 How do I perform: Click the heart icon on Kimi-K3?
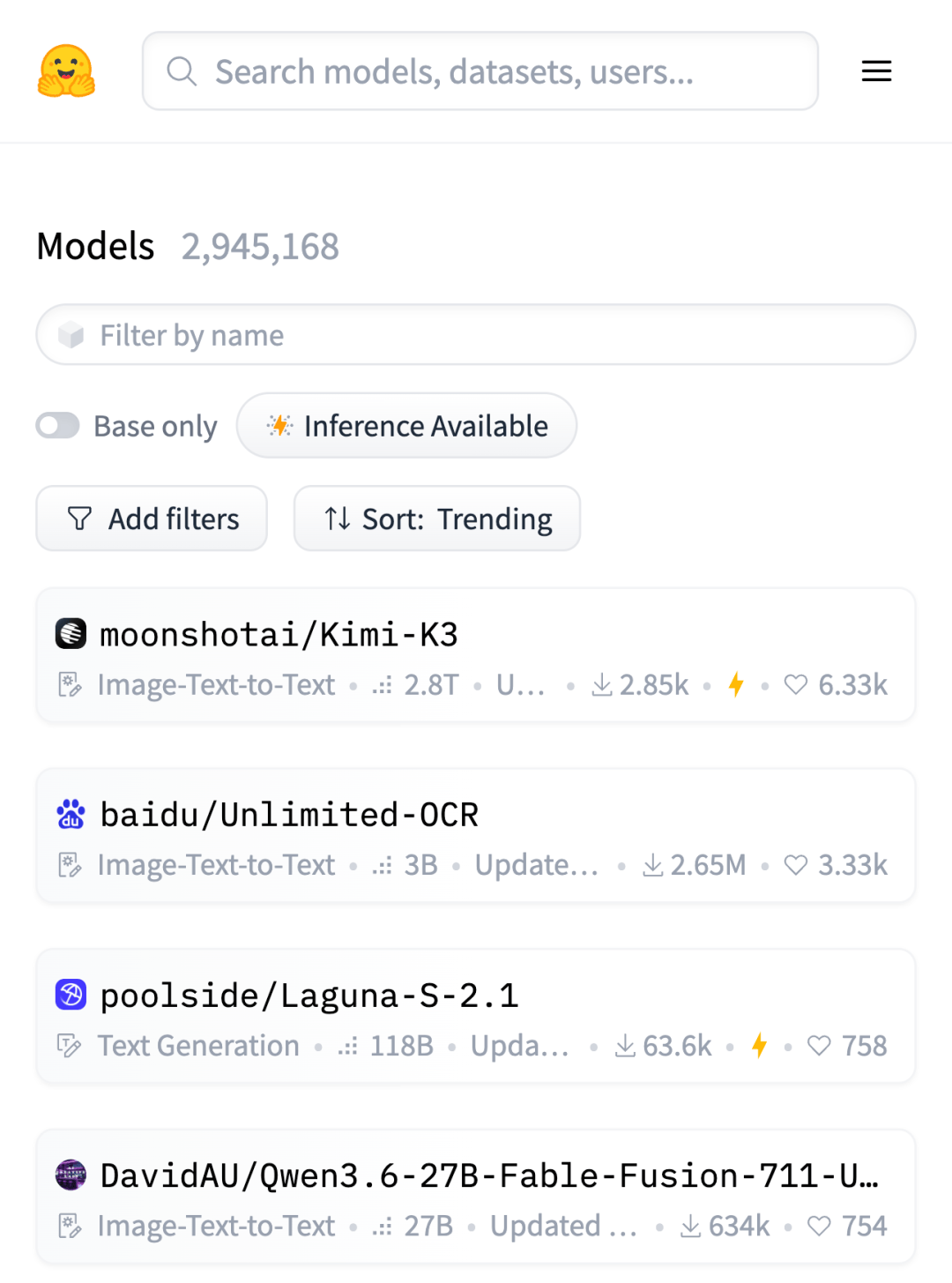click(x=795, y=684)
